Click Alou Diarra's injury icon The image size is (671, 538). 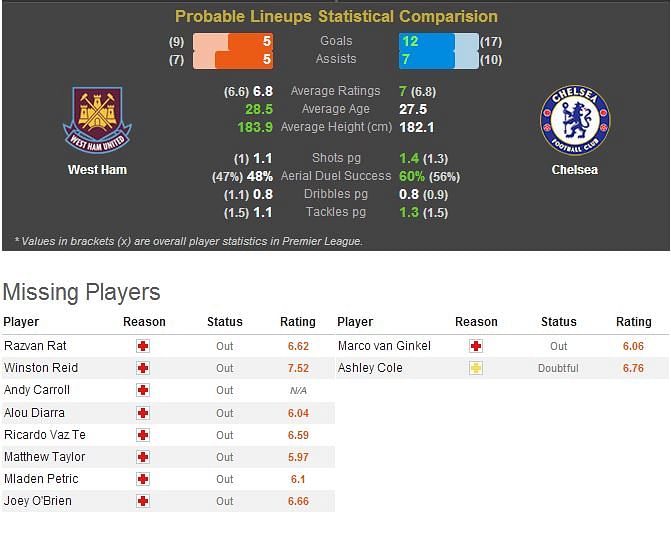tap(143, 413)
